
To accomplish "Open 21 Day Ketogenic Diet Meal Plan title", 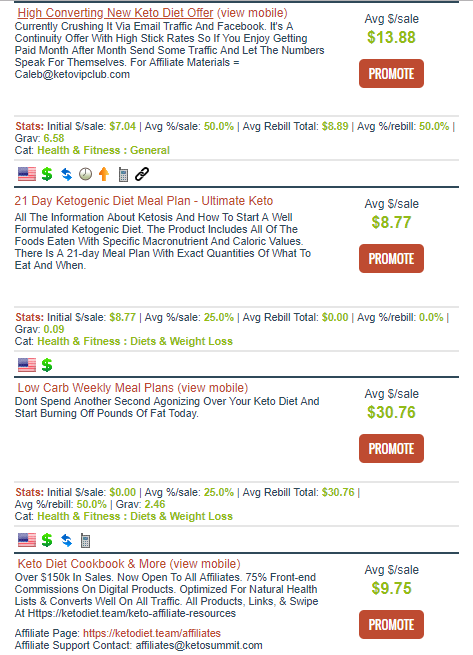I will (144, 201).
